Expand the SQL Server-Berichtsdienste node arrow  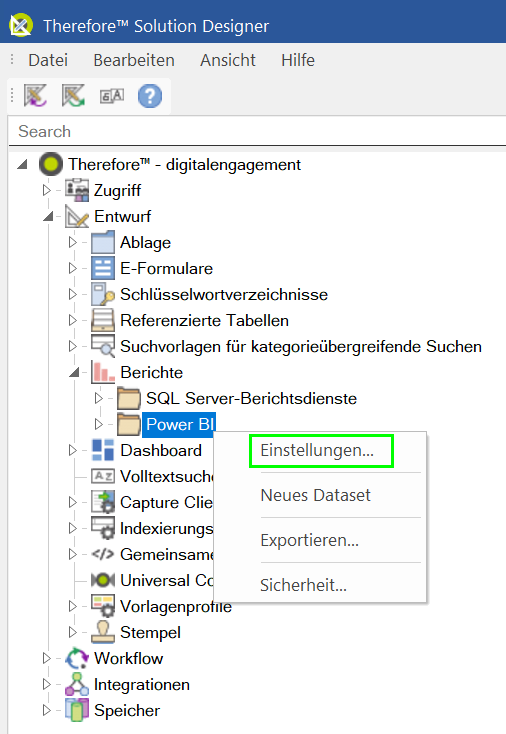click(x=98, y=398)
